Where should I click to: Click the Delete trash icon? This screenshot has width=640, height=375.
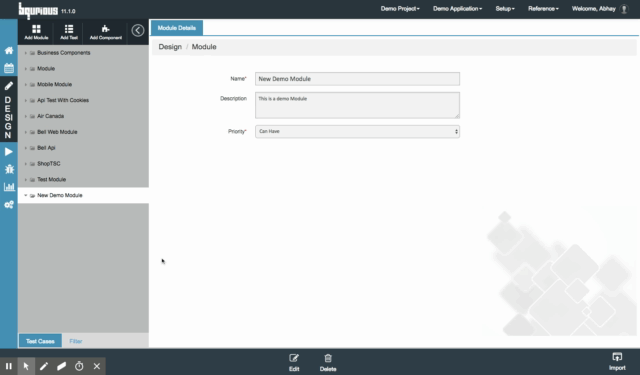328,358
